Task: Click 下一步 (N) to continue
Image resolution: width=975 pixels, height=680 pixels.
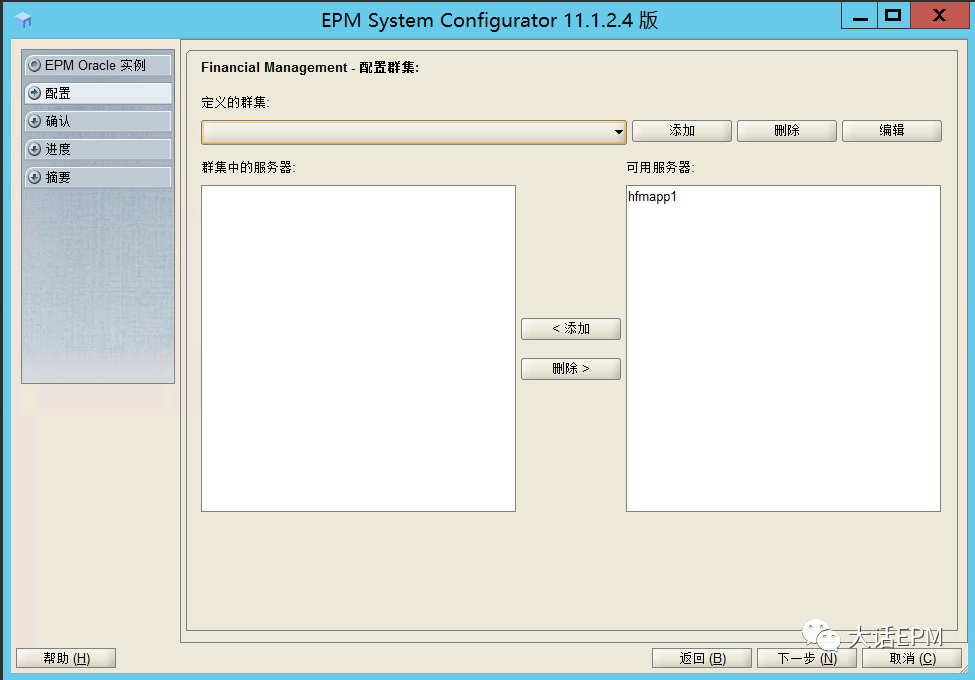Action: pyautogui.click(x=807, y=658)
